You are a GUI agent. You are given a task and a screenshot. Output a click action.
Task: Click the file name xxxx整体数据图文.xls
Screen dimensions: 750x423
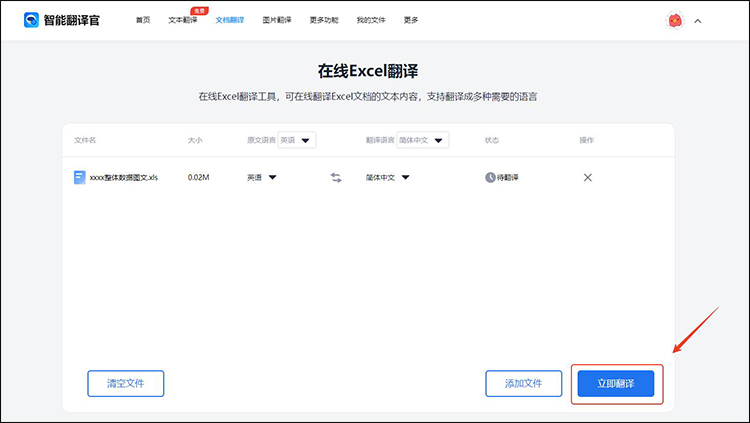(123, 178)
